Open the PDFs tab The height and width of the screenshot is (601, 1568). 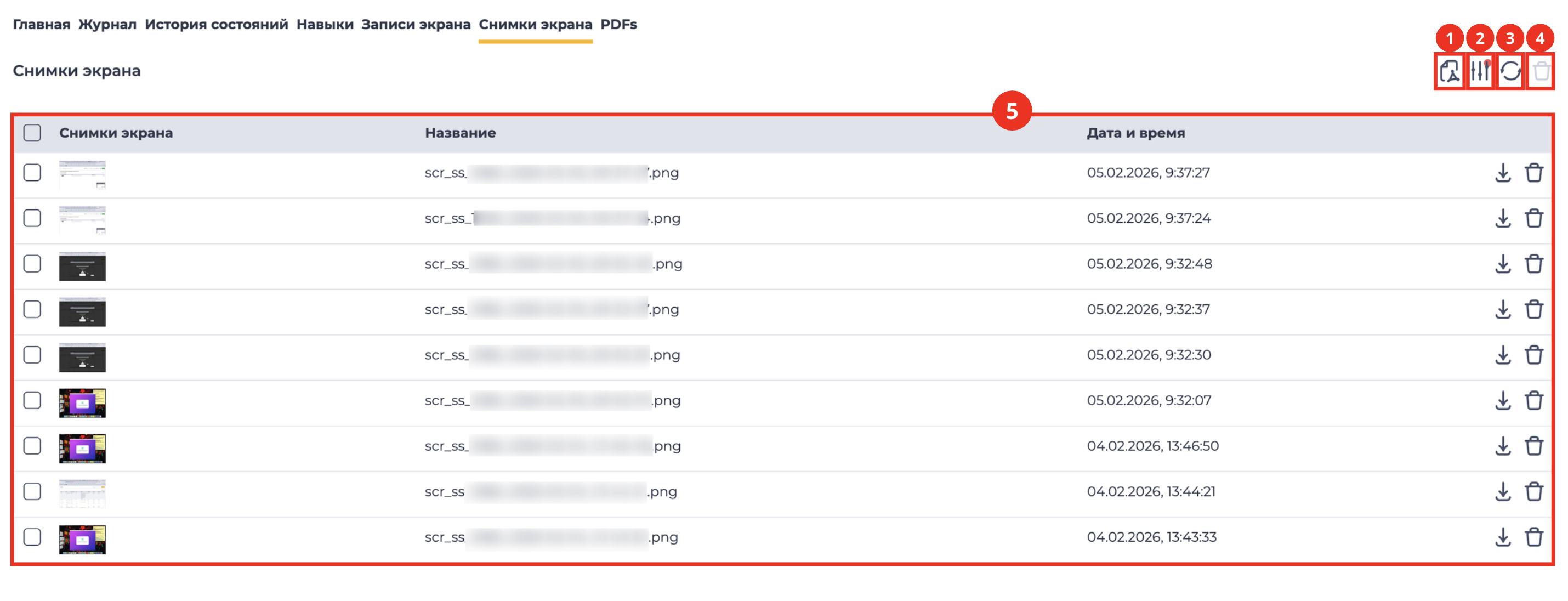click(618, 24)
